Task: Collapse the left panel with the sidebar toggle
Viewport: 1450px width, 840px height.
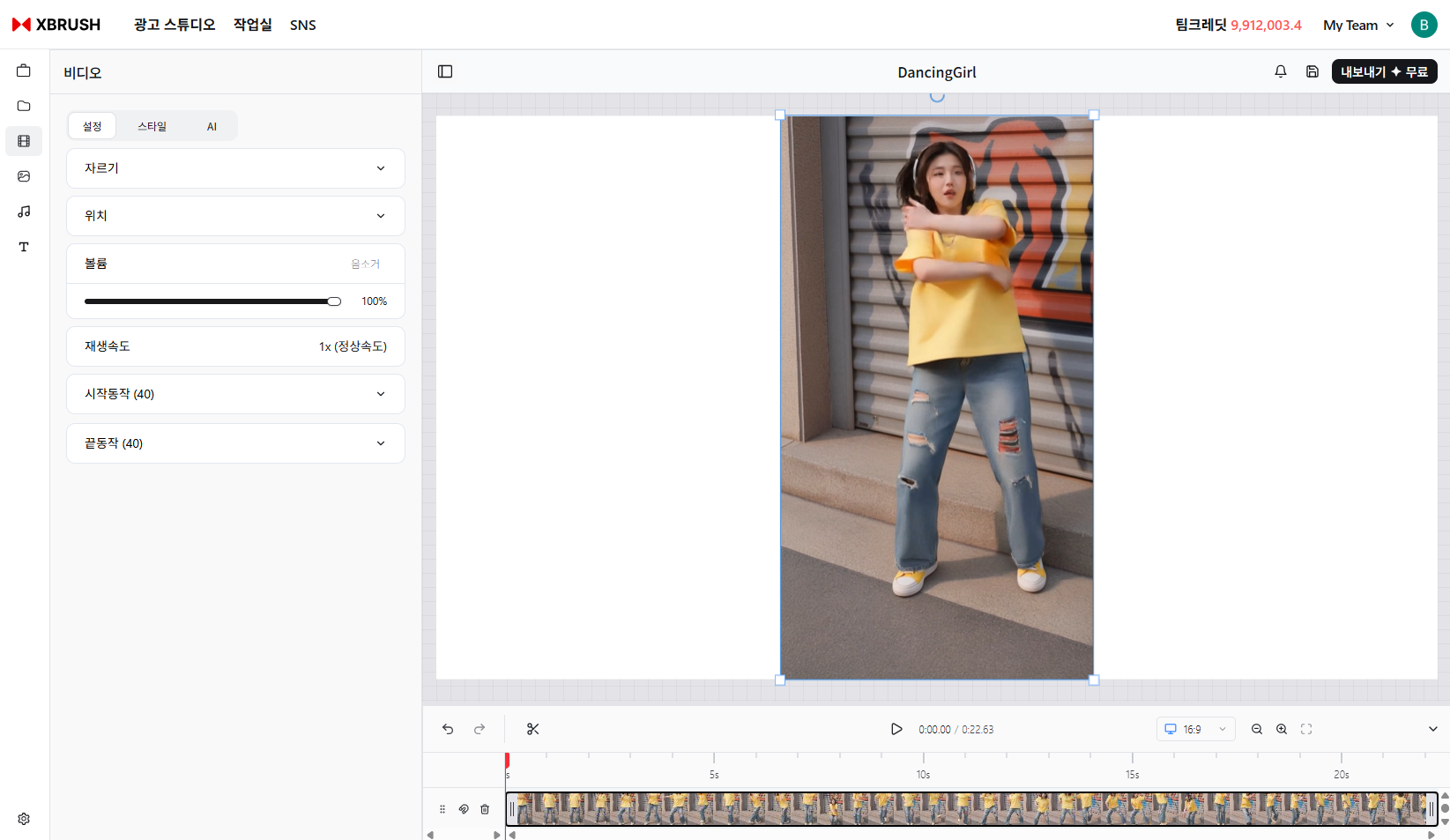Action: click(445, 71)
